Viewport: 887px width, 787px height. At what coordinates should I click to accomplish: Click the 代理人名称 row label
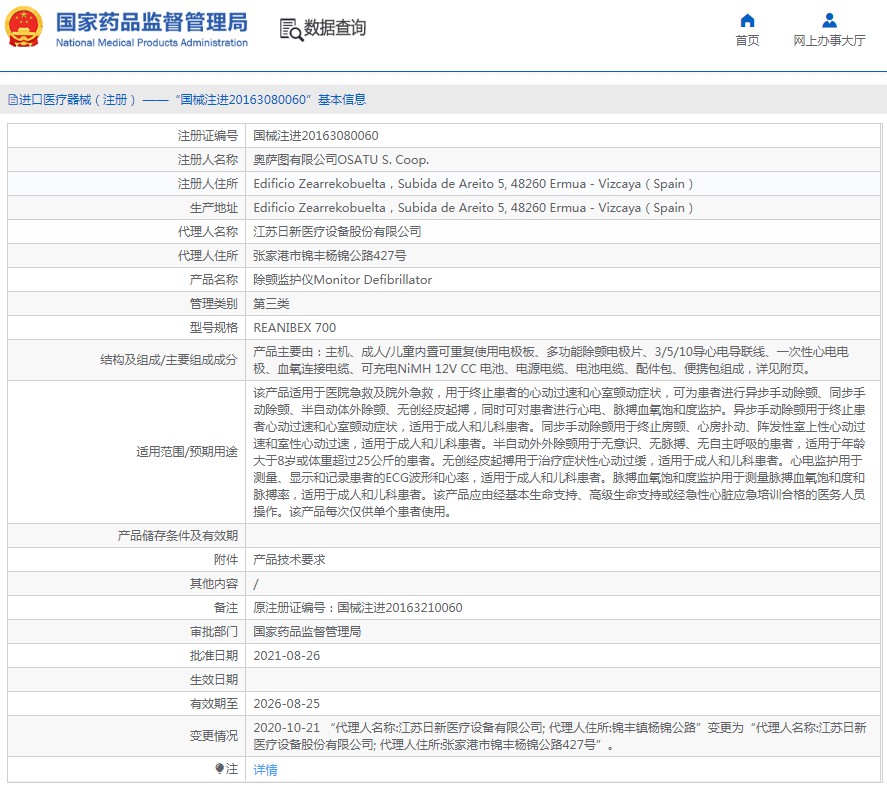point(208,232)
